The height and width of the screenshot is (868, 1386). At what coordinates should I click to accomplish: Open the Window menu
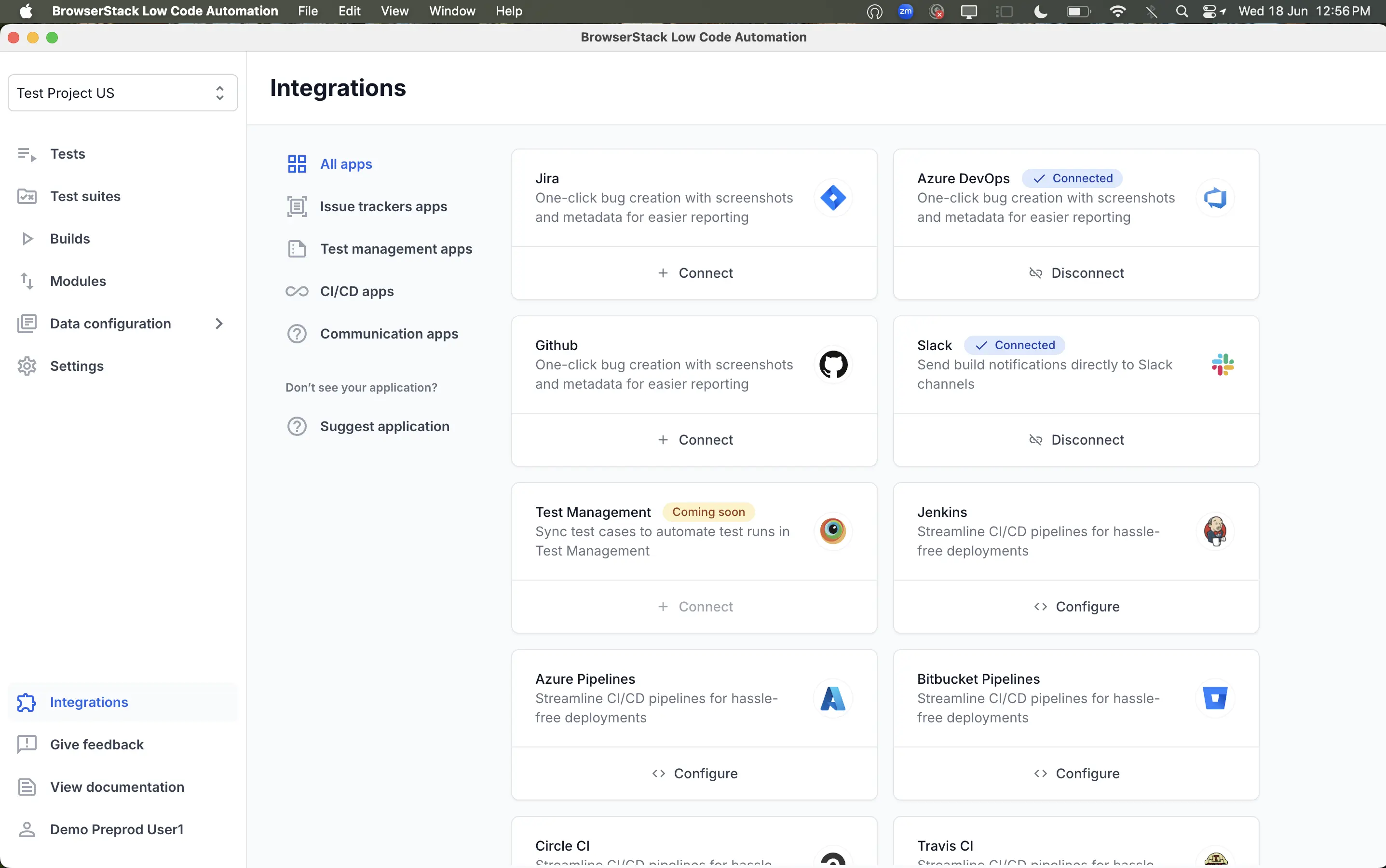(x=452, y=11)
